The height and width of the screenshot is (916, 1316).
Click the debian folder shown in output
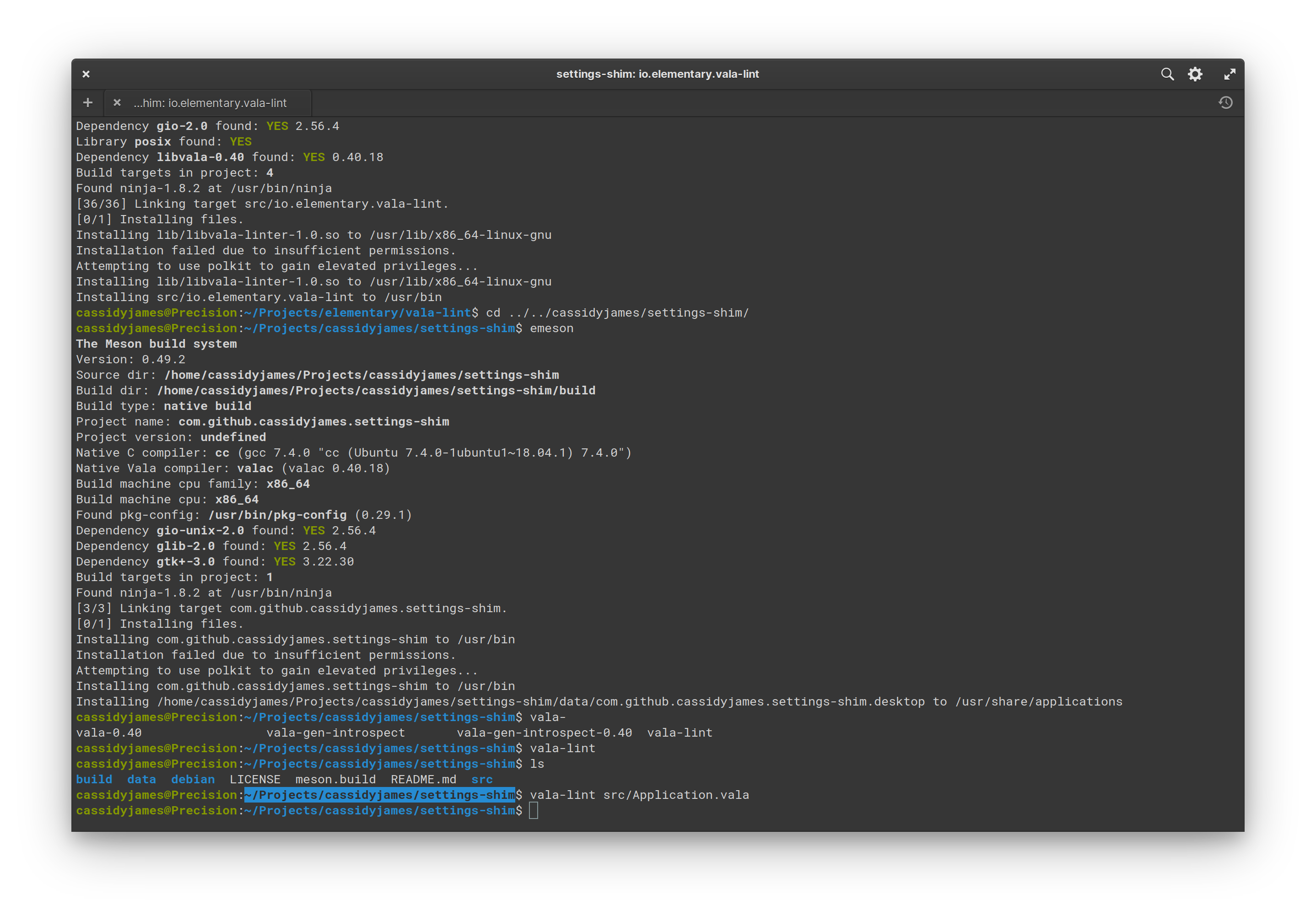193,779
